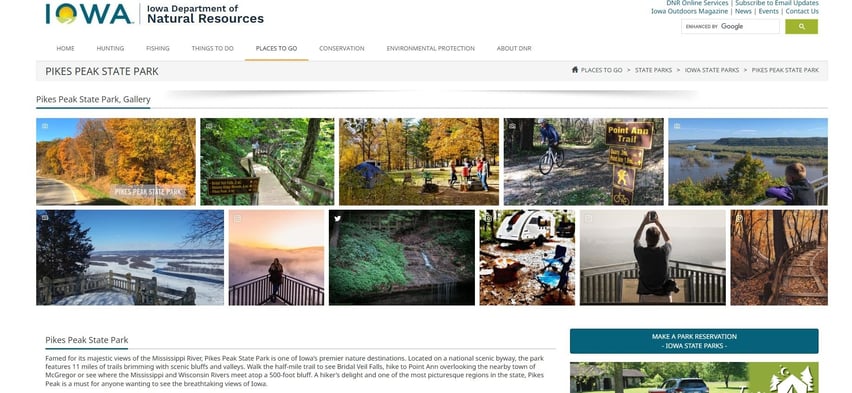
Task: Click the green search magnifier button
Action: coord(801,27)
